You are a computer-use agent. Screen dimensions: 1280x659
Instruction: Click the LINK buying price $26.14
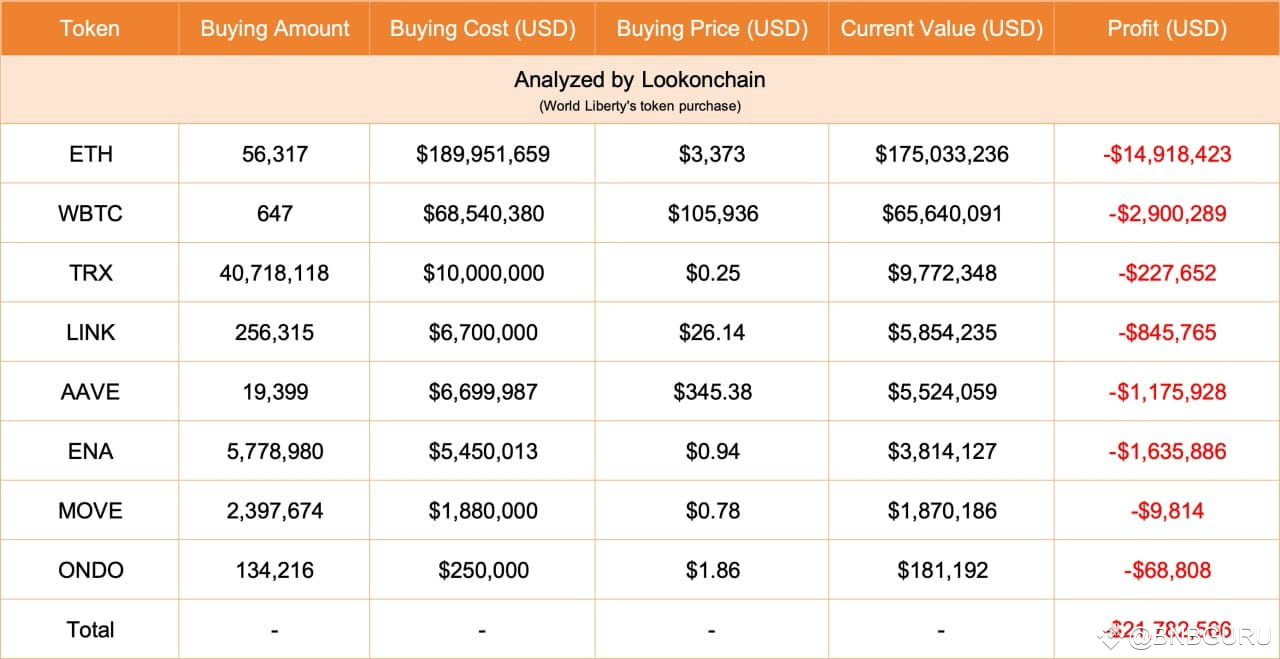point(712,332)
